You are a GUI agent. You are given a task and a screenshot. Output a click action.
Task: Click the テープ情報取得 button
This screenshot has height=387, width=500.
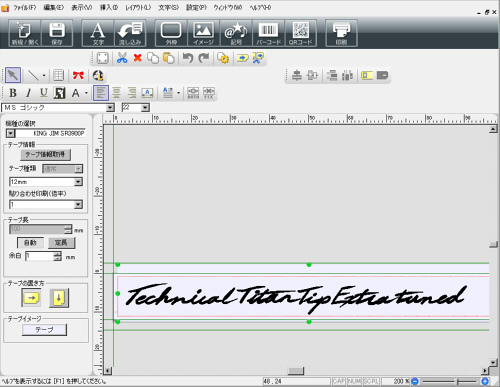[45, 154]
